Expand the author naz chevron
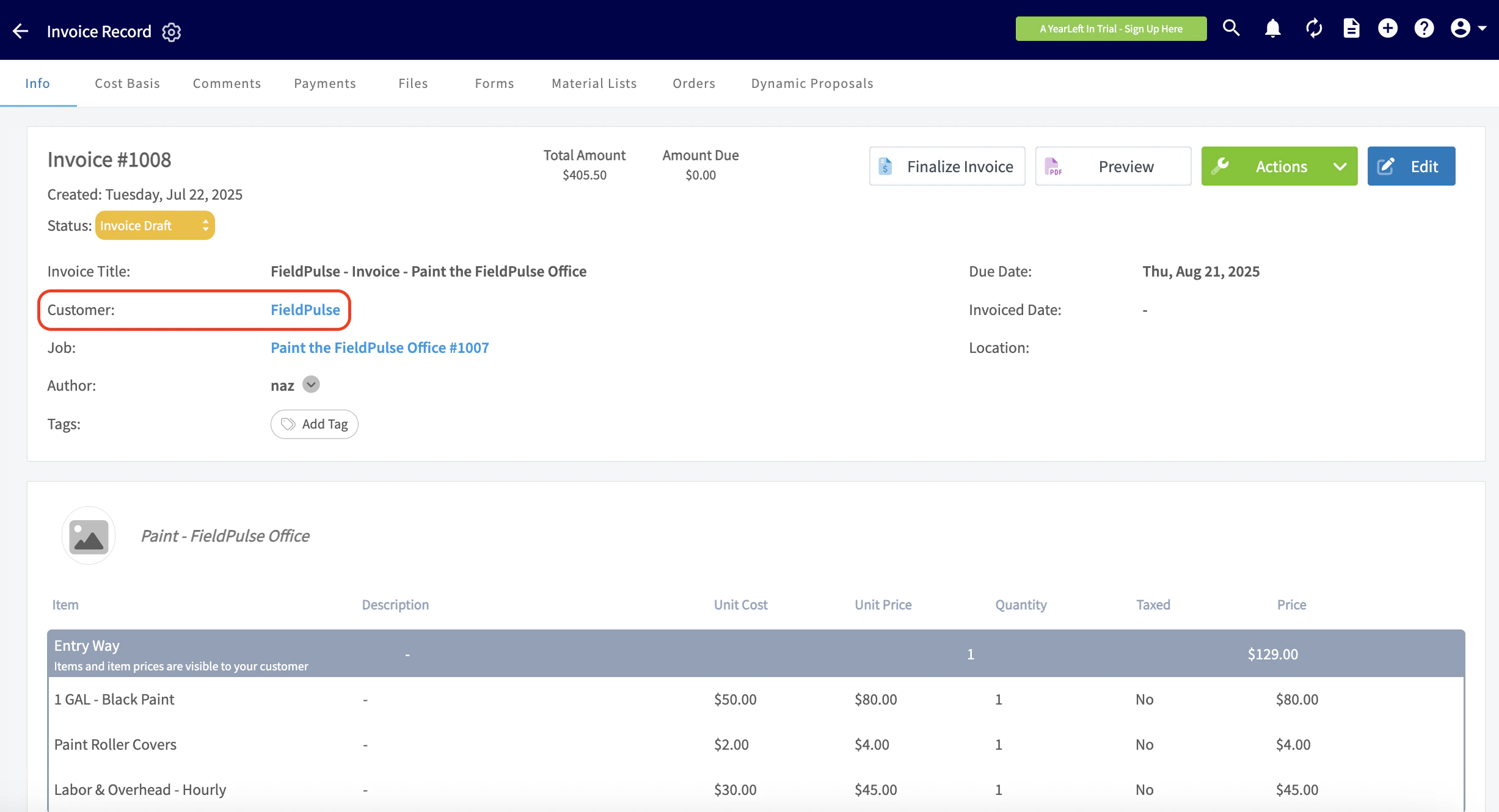The image size is (1499, 812). coord(311,385)
